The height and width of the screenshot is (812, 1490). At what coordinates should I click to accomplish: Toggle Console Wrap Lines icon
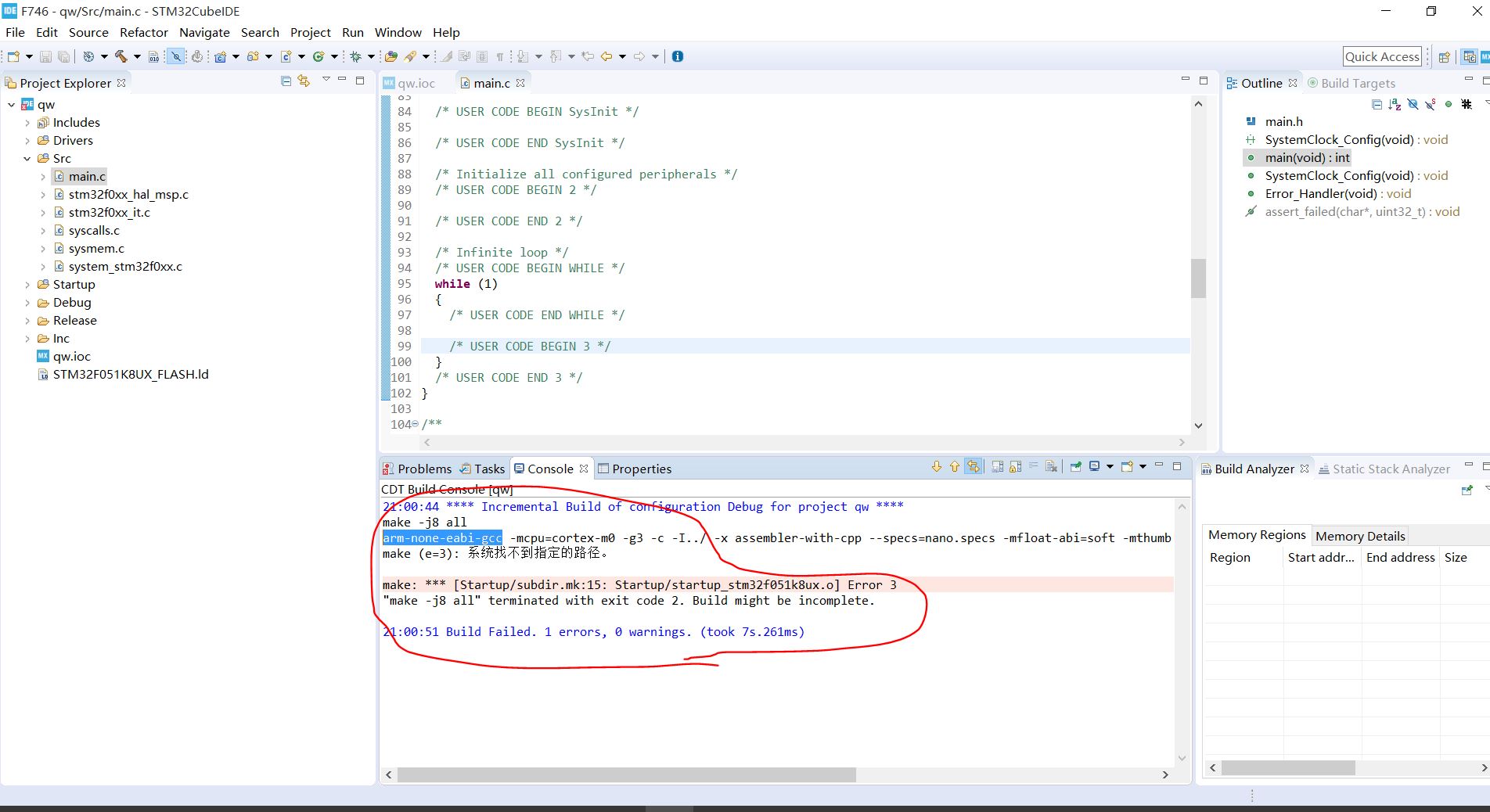(x=1034, y=467)
